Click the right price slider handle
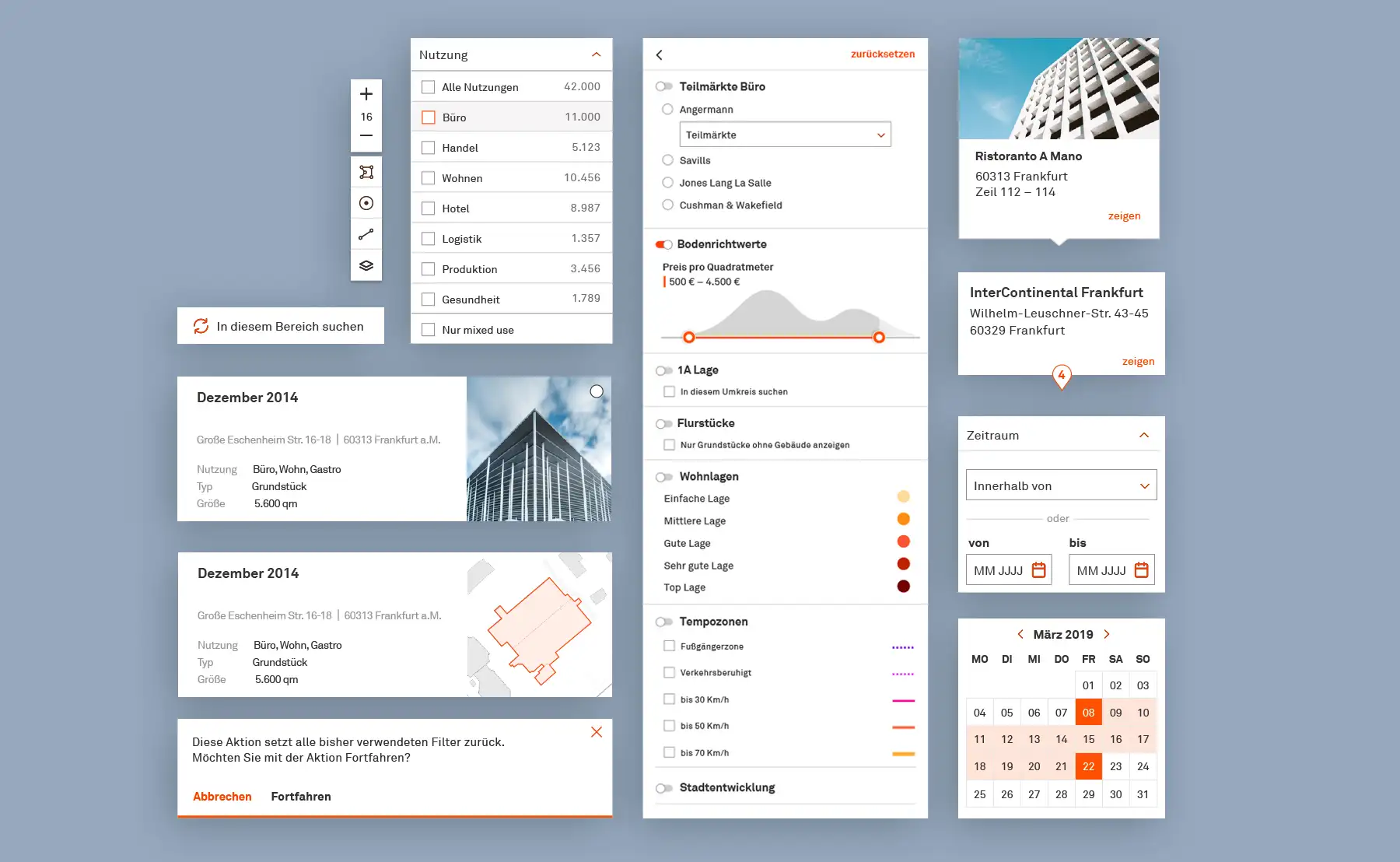Screen dimensions: 1400x862 click(879, 337)
